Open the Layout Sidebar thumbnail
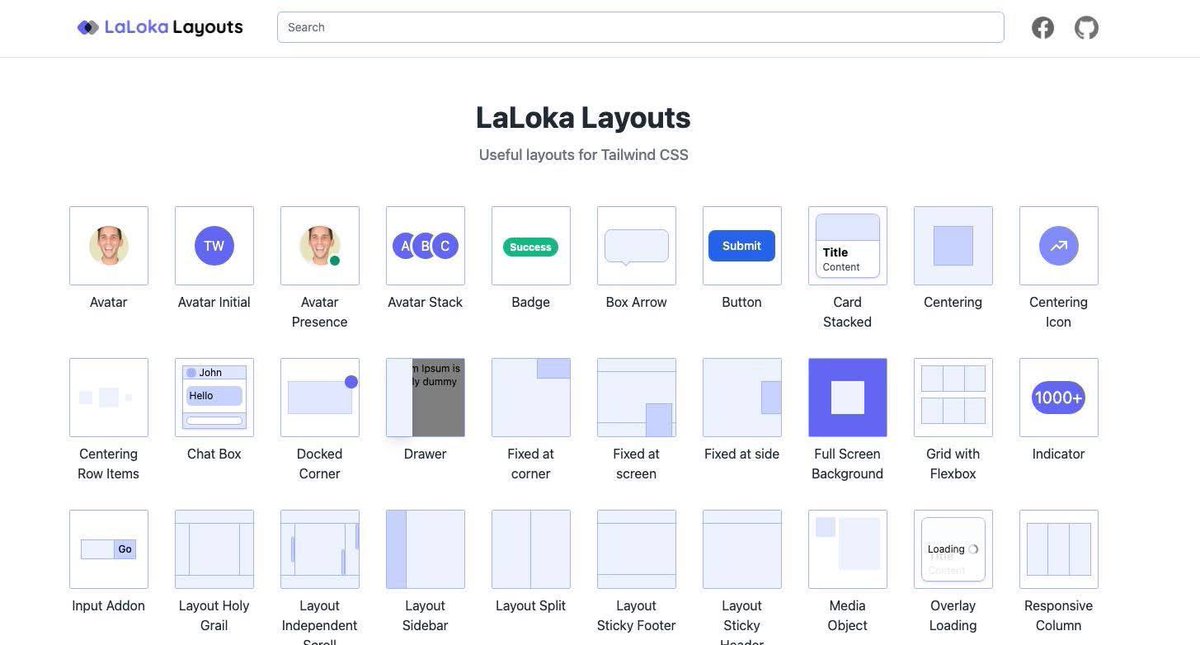The height and width of the screenshot is (645, 1200). point(425,550)
